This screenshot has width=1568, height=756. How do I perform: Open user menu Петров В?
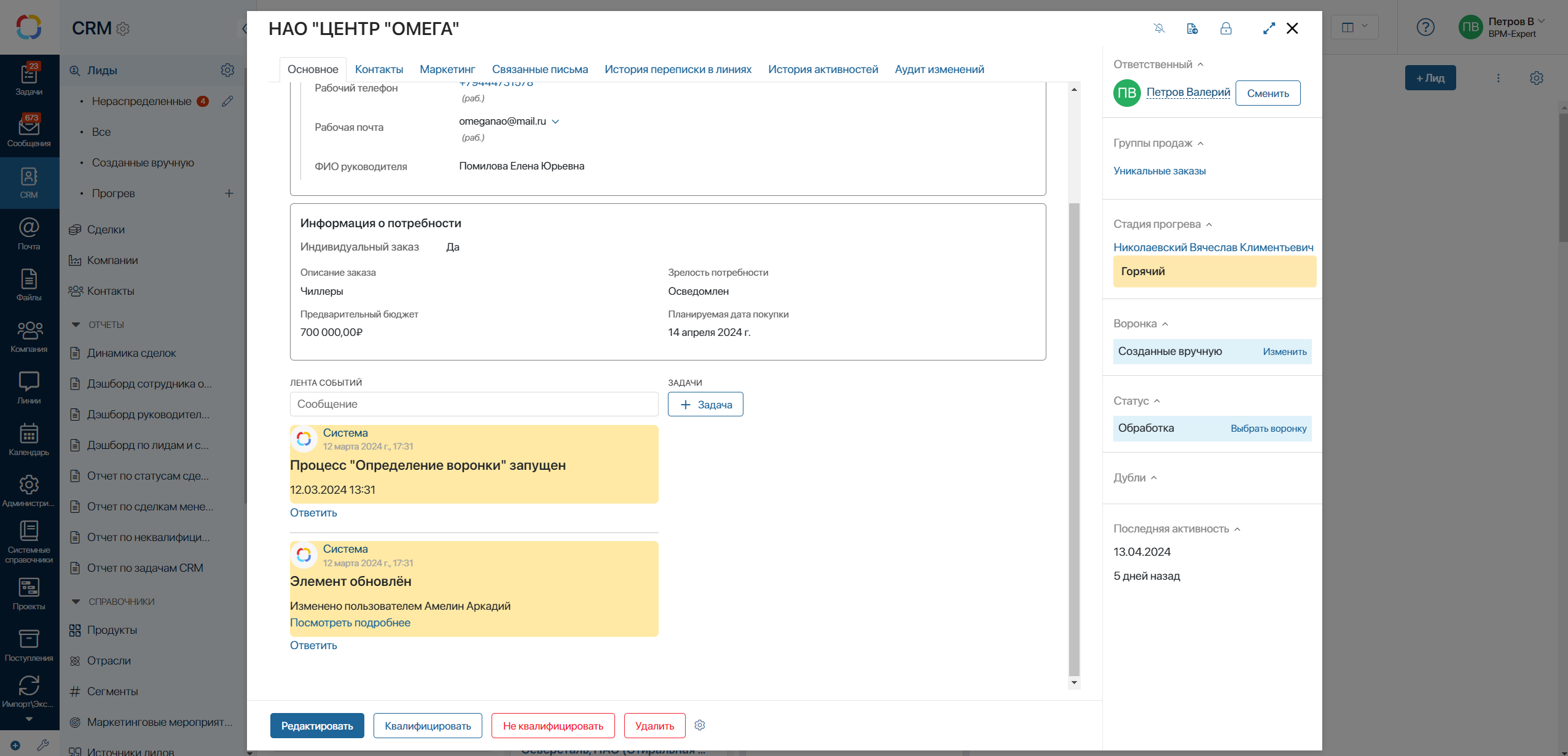1502,27
